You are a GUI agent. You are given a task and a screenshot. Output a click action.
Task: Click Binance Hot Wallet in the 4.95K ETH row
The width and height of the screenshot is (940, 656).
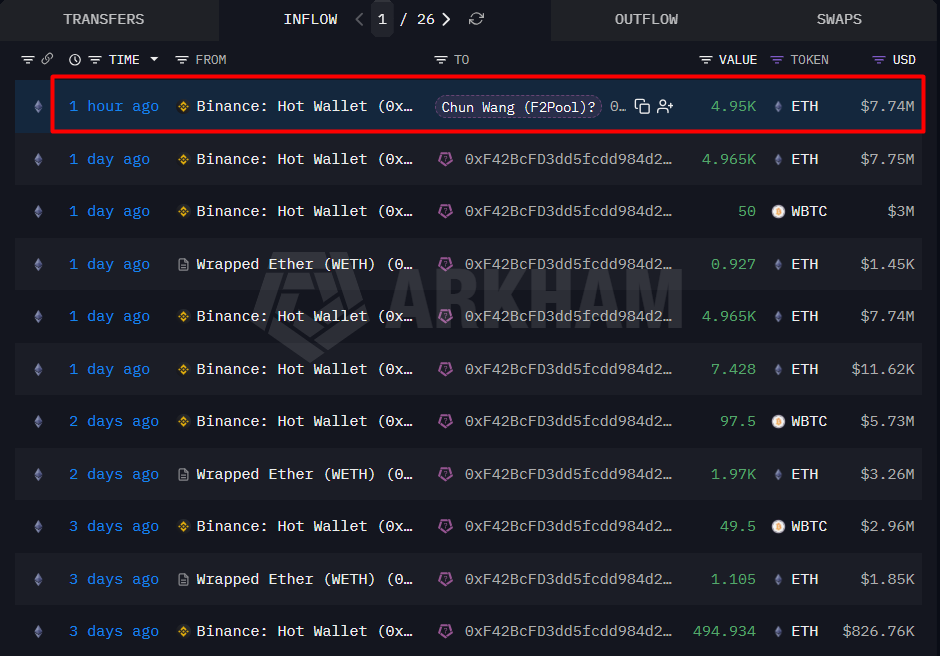point(305,106)
